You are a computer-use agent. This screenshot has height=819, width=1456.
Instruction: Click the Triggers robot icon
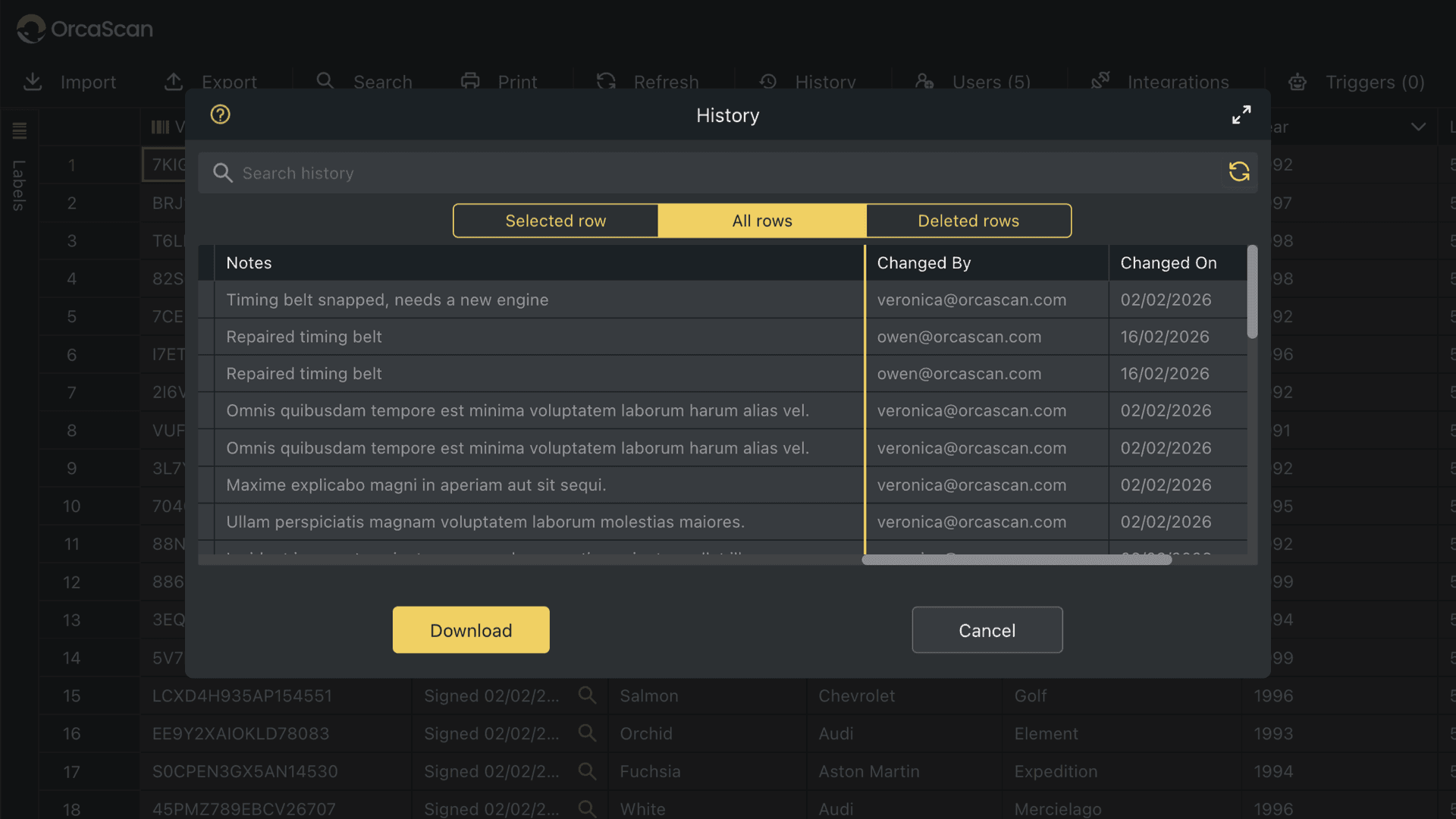[x=1298, y=82]
